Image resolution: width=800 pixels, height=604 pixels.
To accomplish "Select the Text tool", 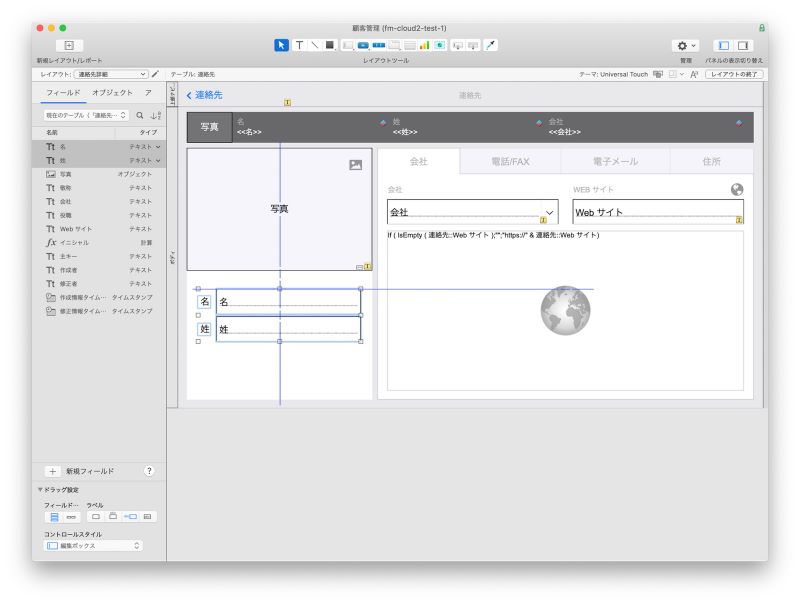I will [299, 45].
